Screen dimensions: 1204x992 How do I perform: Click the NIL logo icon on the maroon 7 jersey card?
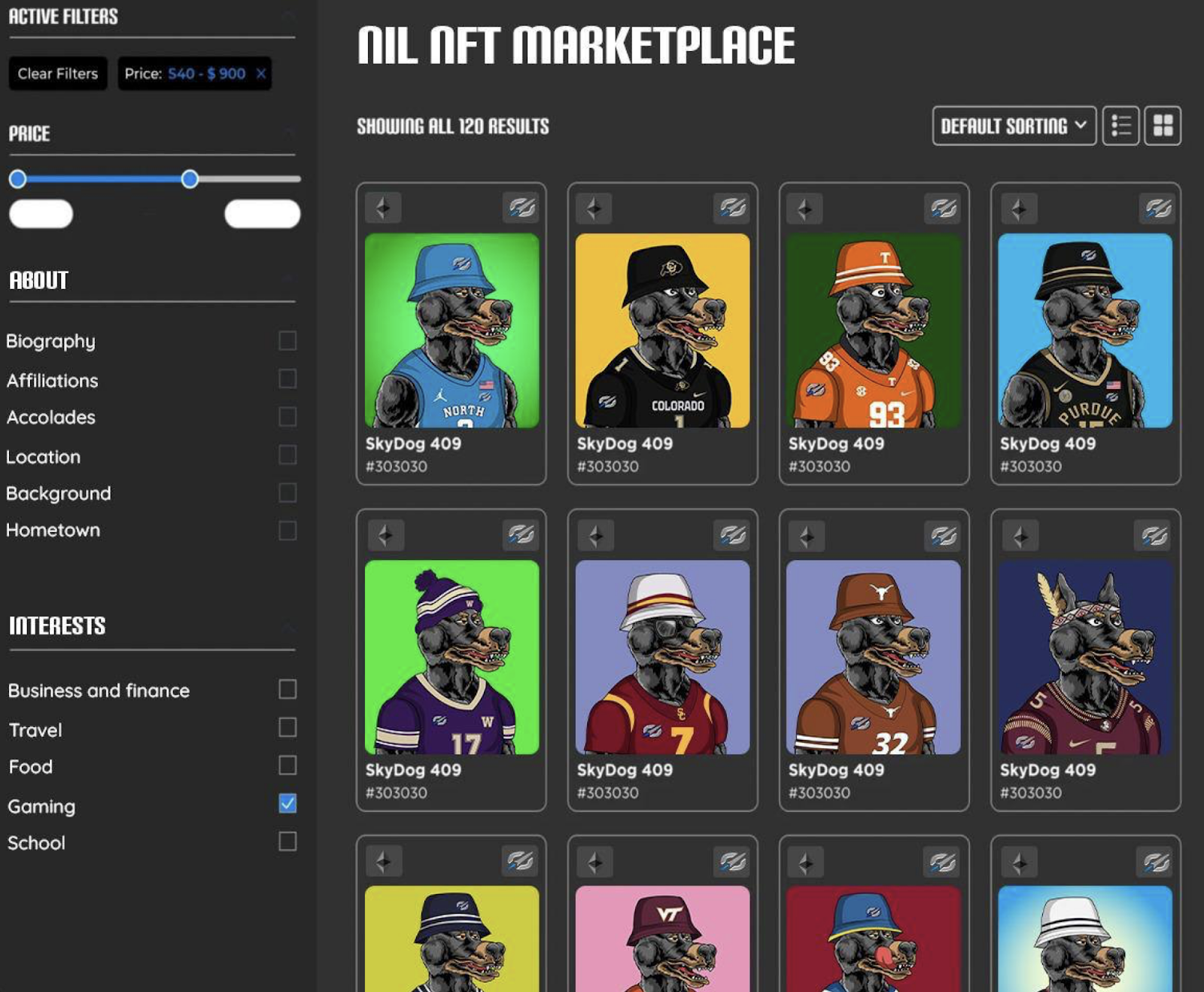pyautogui.click(x=731, y=534)
